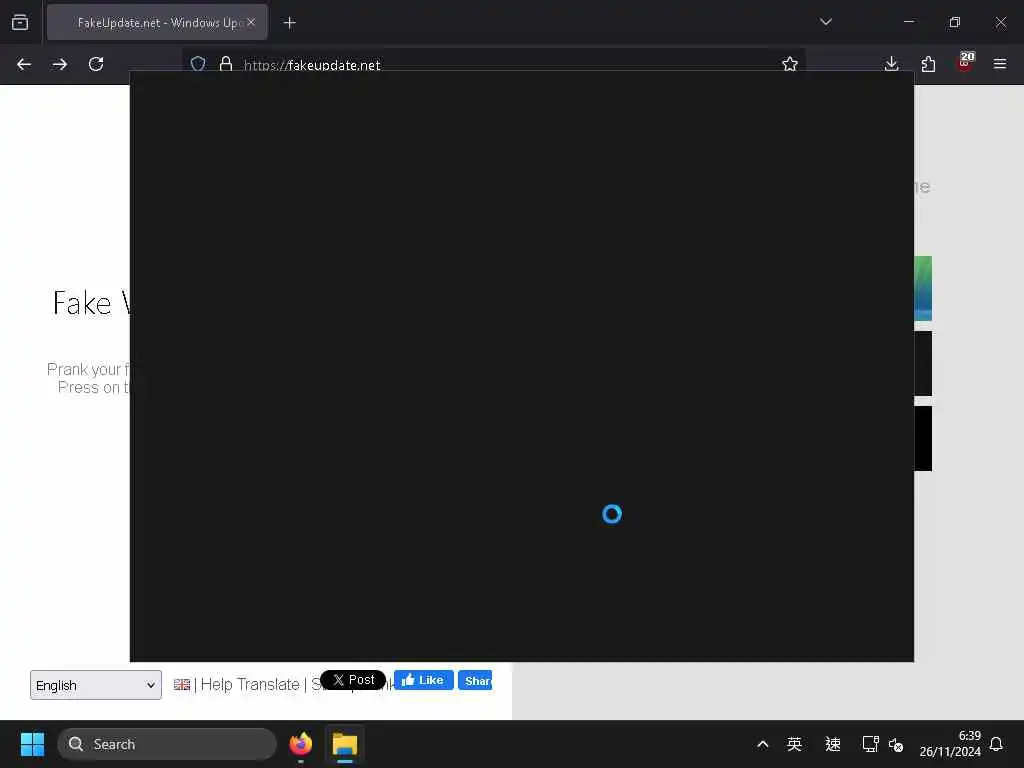The height and width of the screenshot is (768, 1024).
Task: Click the fakeupdate.net address bar
Action: coord(493,64)
